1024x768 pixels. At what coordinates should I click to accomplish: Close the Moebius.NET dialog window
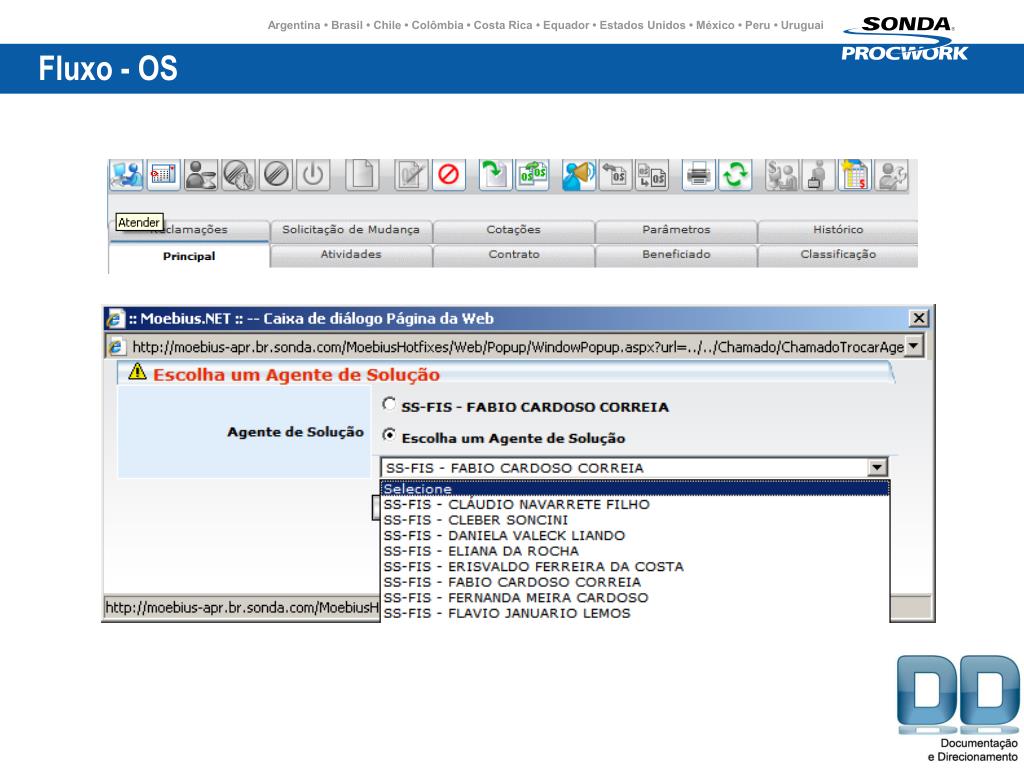[x=919, y=318]
